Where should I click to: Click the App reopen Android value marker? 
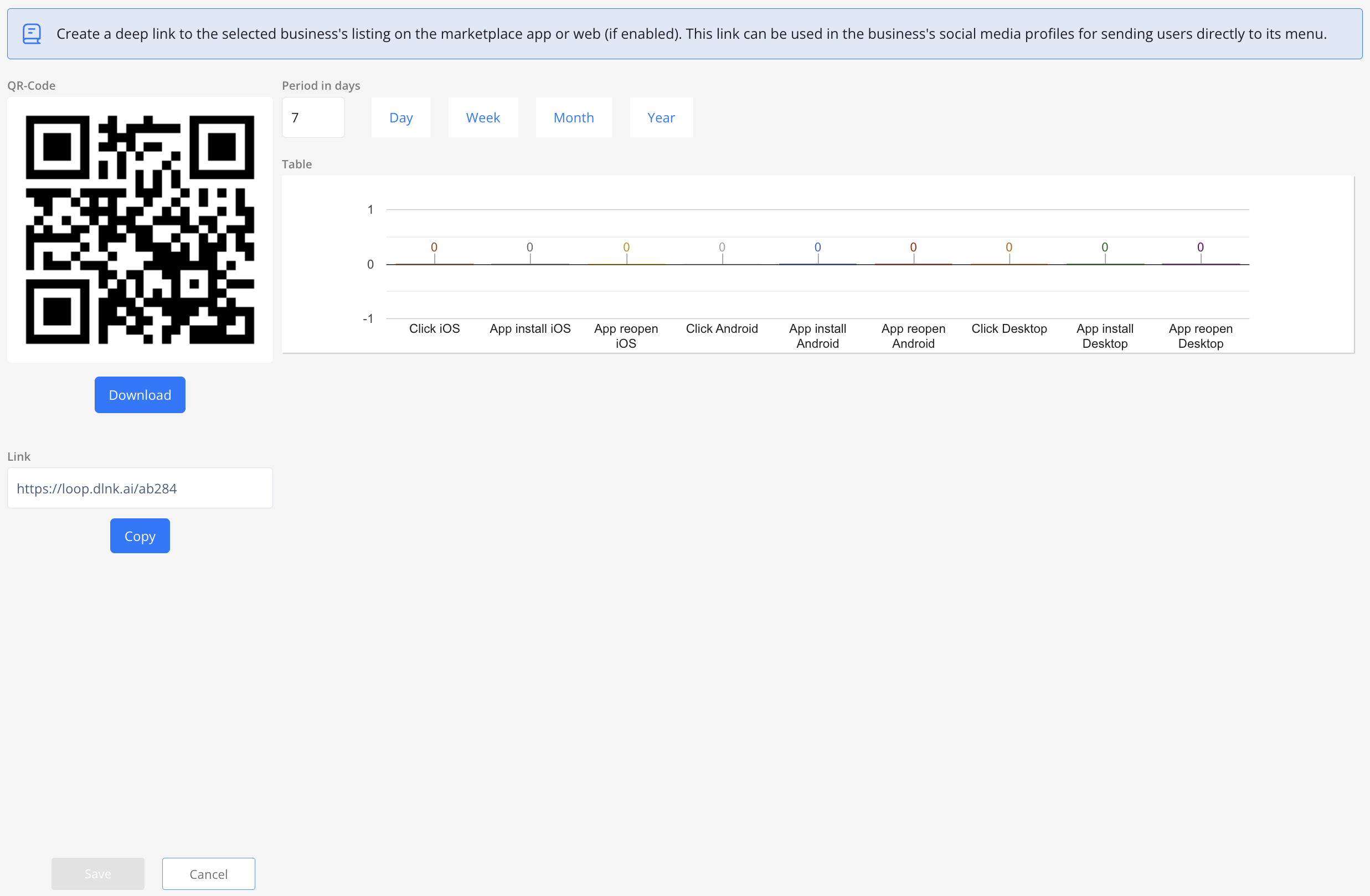[913, 248]
